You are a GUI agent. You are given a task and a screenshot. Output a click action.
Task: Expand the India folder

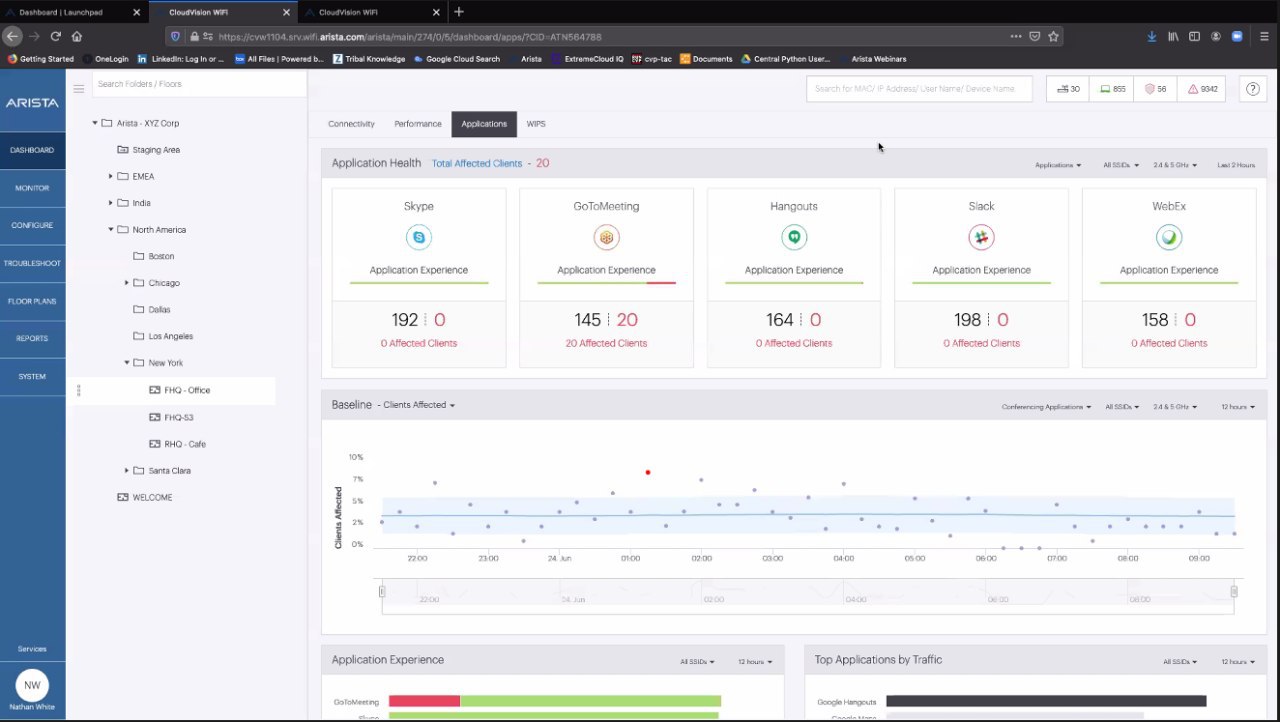111,203
